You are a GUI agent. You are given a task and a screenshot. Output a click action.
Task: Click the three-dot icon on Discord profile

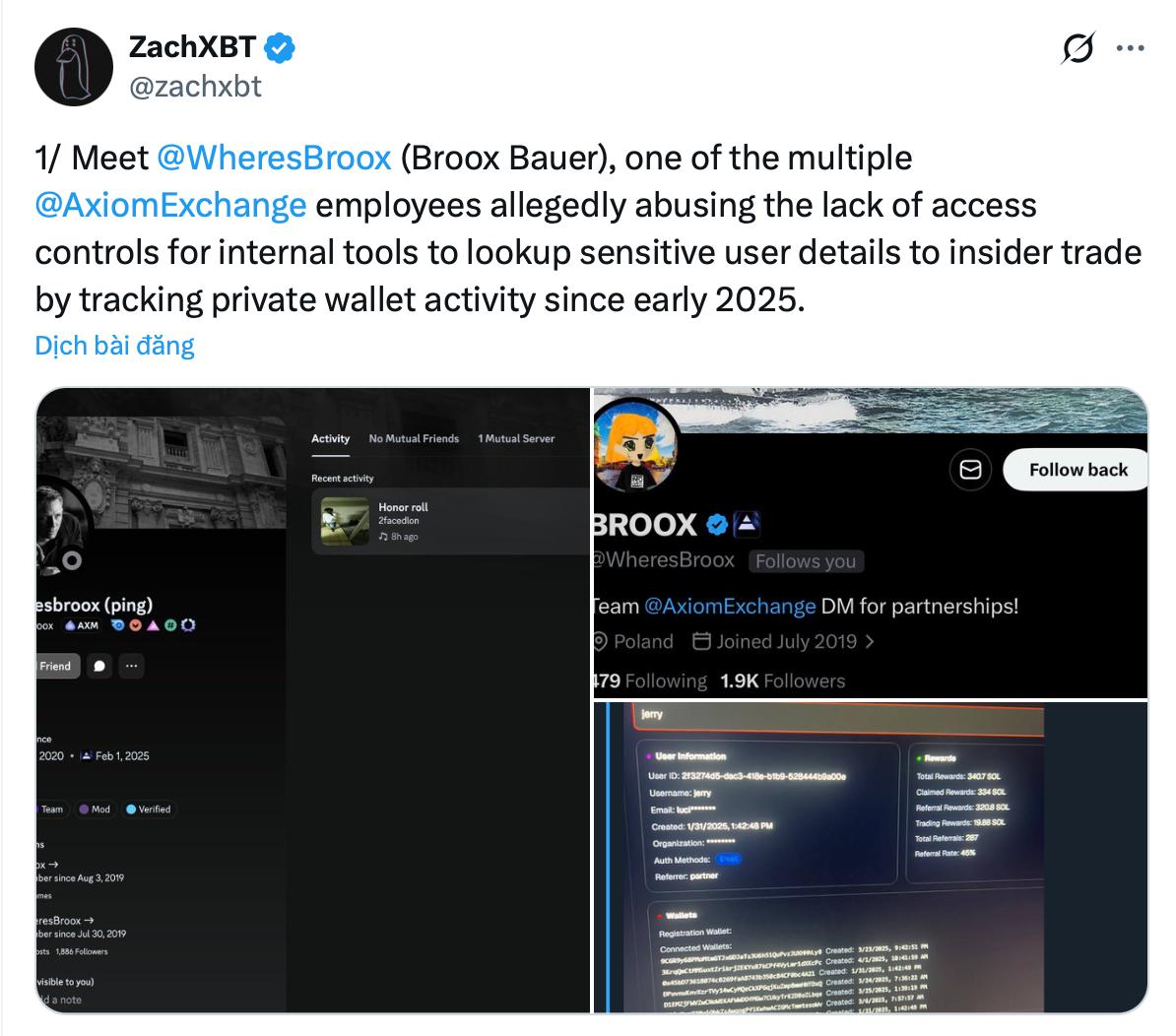131,666
